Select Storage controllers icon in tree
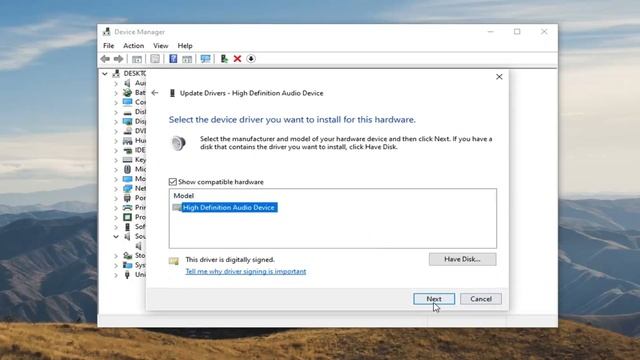This screenshot has height=360, width=640. [x=127, y=256]
